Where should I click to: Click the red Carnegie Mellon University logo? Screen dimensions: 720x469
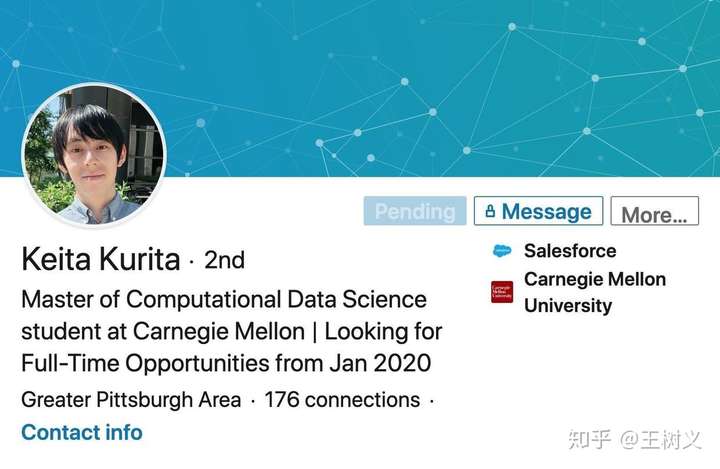click(x=502, y=292)
